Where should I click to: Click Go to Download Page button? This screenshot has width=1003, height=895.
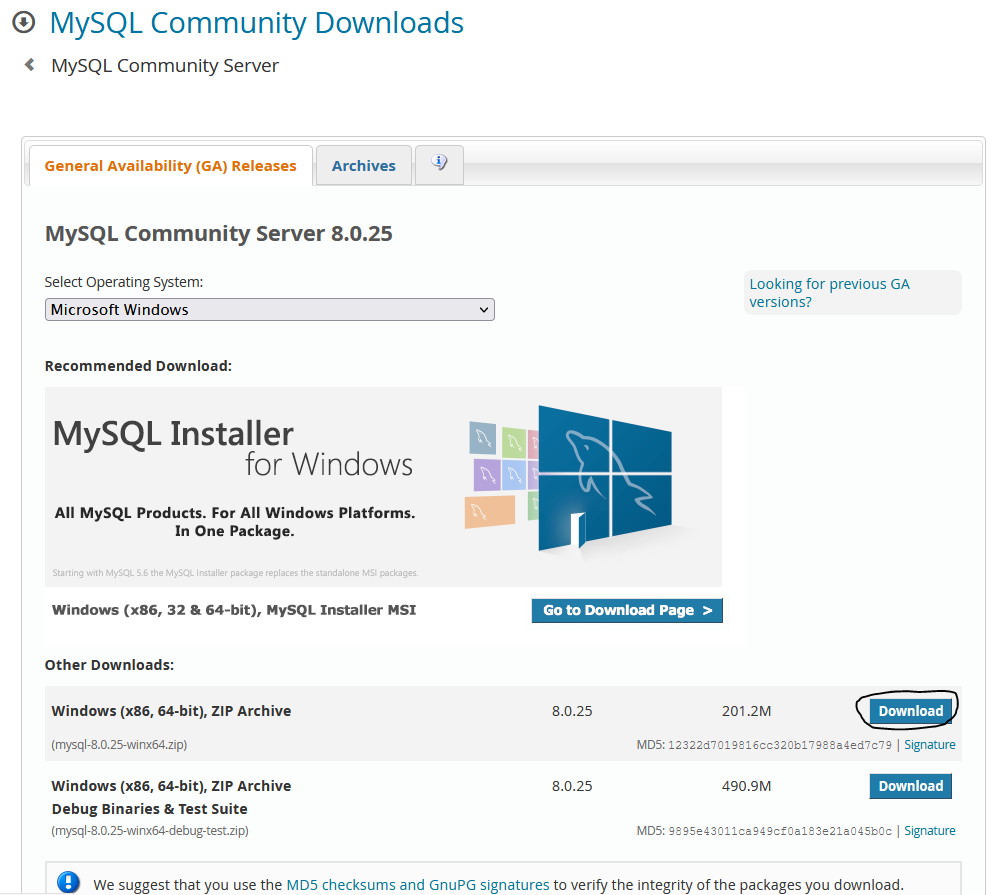click(x=626, y=610)
